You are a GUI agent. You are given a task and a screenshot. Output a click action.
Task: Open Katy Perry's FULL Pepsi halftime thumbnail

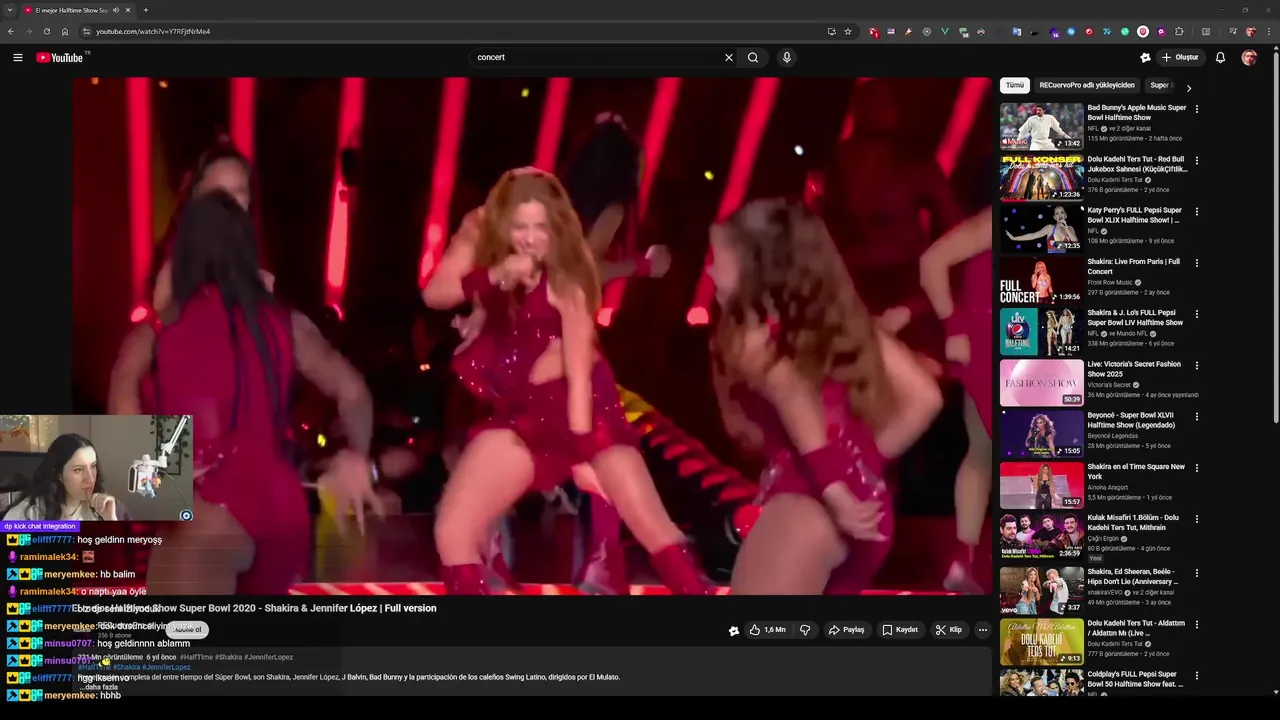coord(1041,229)
